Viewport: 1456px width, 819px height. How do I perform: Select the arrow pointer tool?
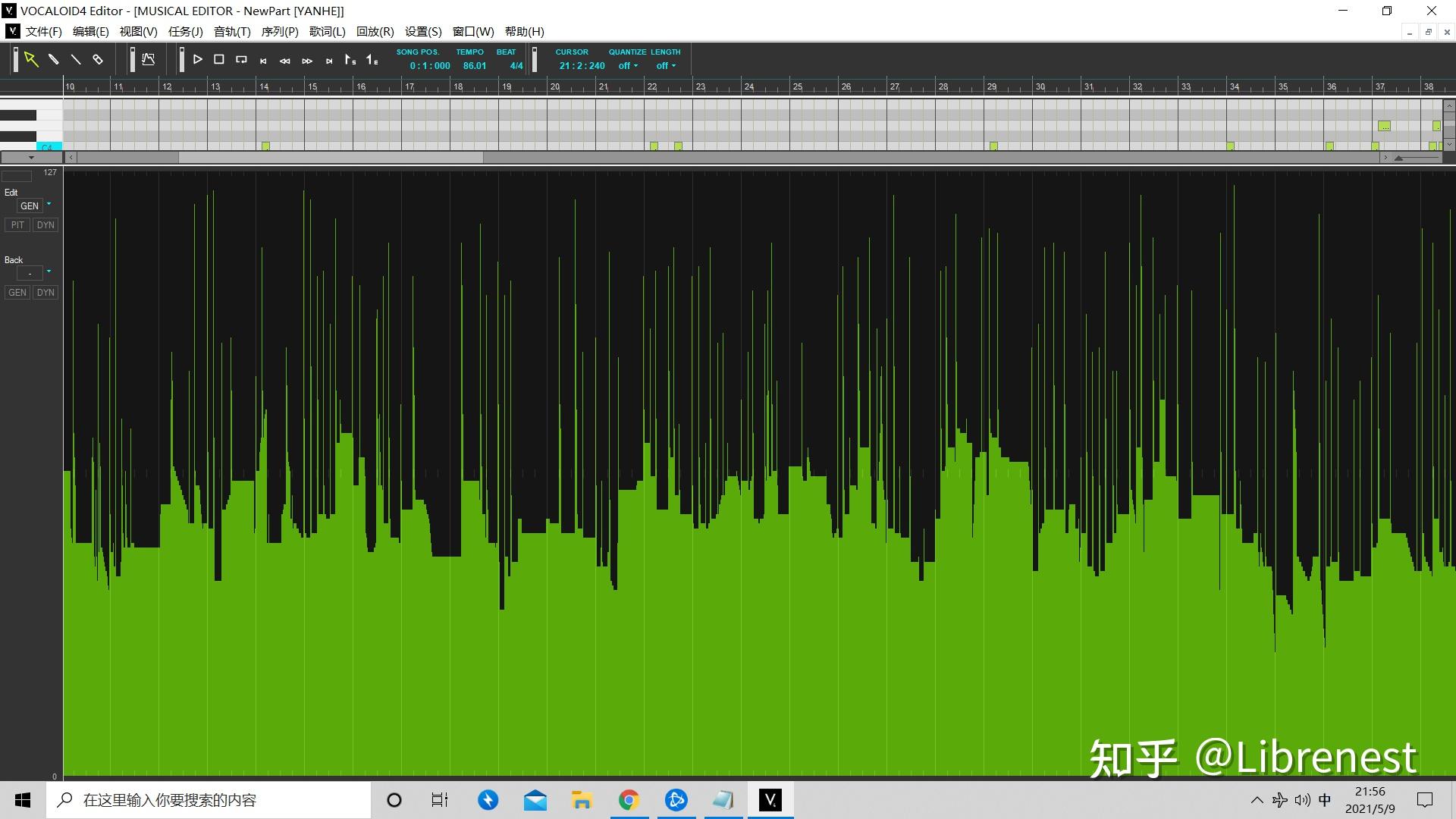tap(31, 59)
